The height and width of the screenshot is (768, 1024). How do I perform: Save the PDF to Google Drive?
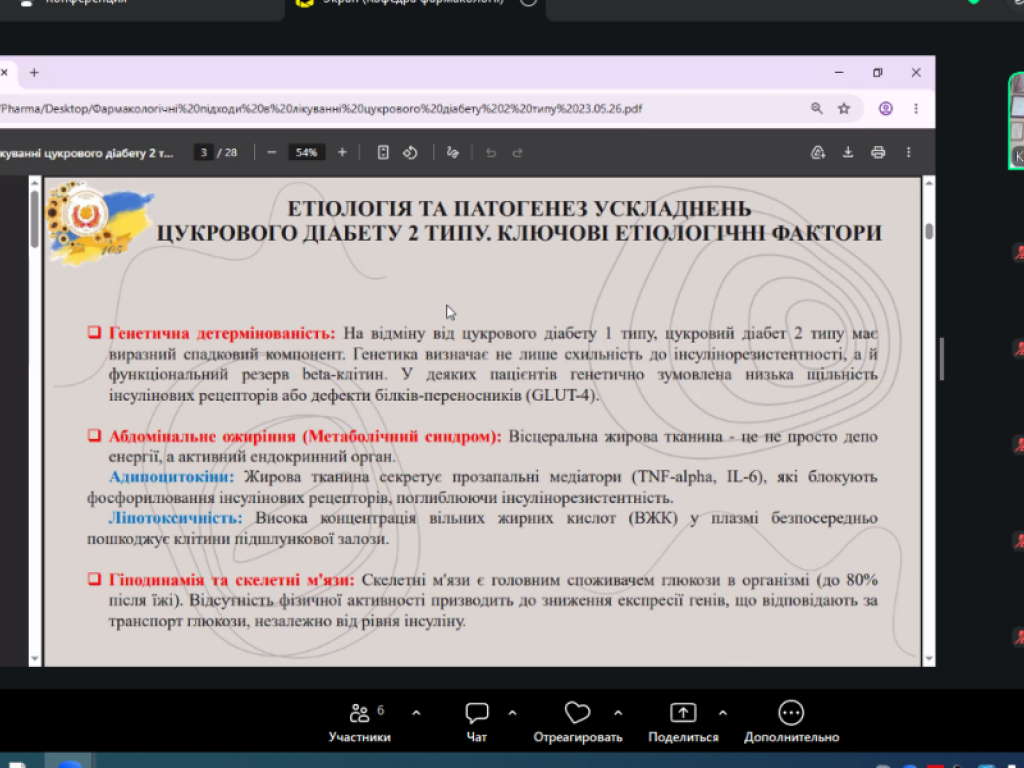coord(818,152)
